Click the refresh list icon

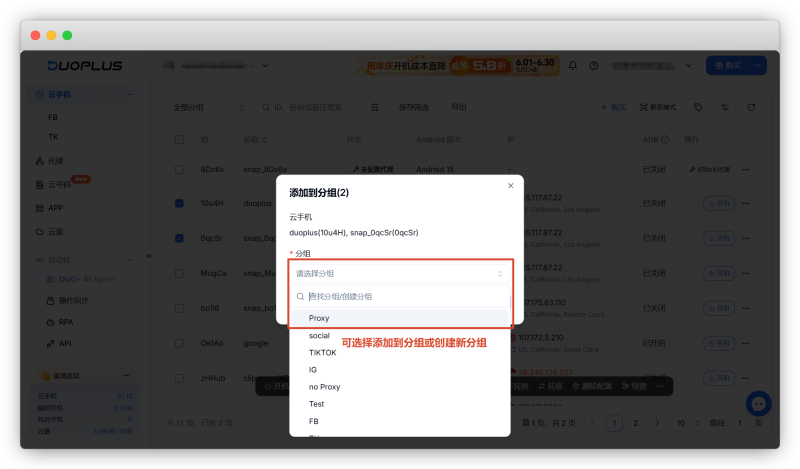751,107
